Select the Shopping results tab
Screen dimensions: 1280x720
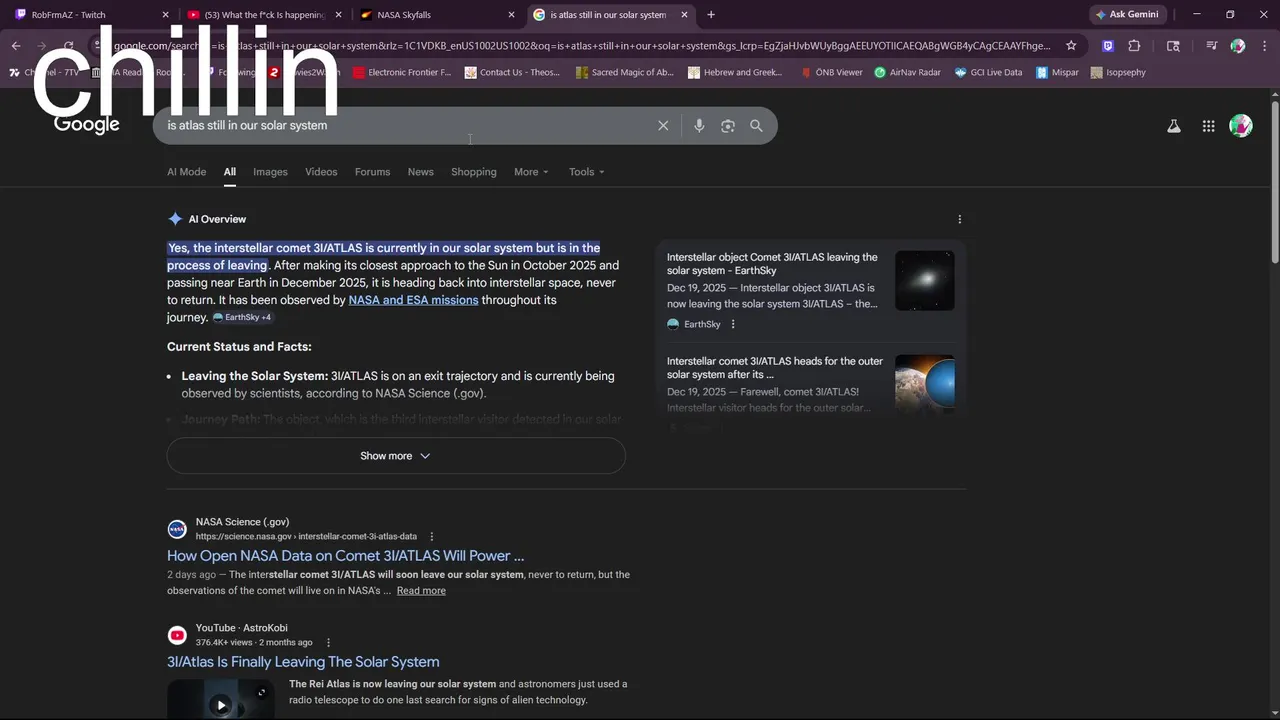pos(474,172)
